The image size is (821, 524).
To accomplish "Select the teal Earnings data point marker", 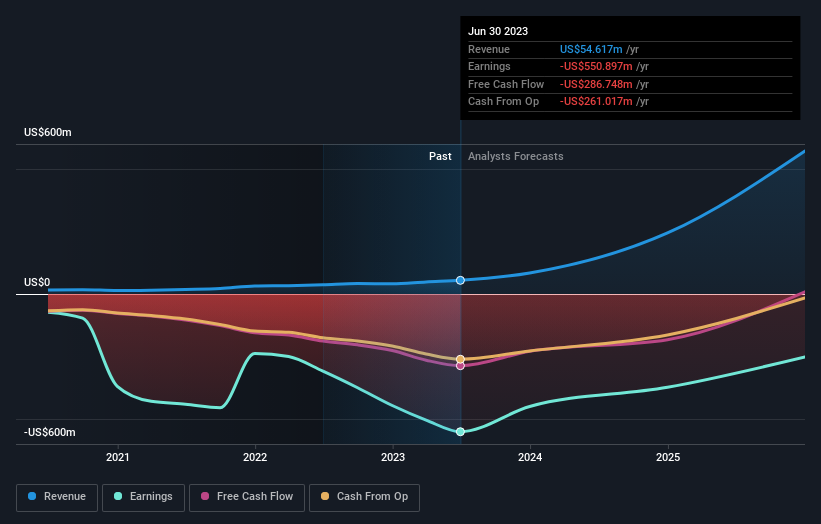I will [x=460, y=432].
